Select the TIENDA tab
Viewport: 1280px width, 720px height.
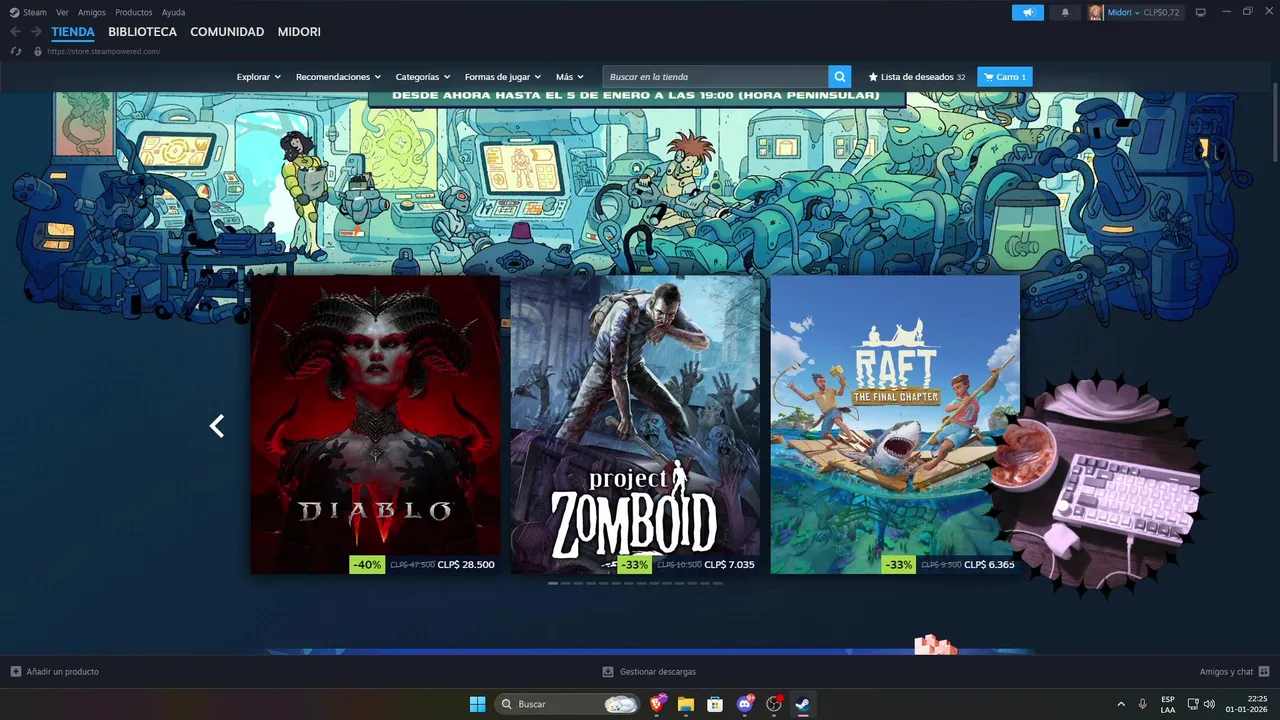73,32
